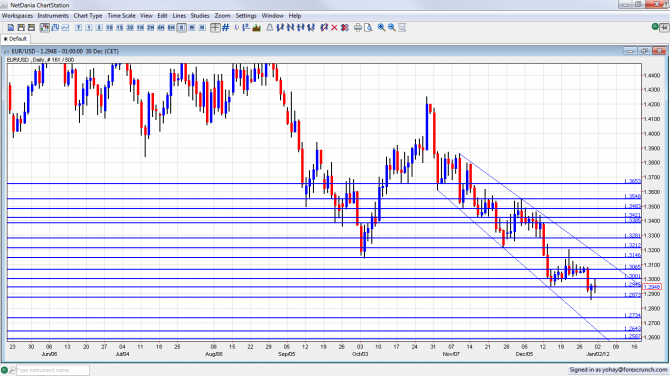Open the Time Scale menu
Viewport: 670px width, 376px height.
tap(121, 16)
